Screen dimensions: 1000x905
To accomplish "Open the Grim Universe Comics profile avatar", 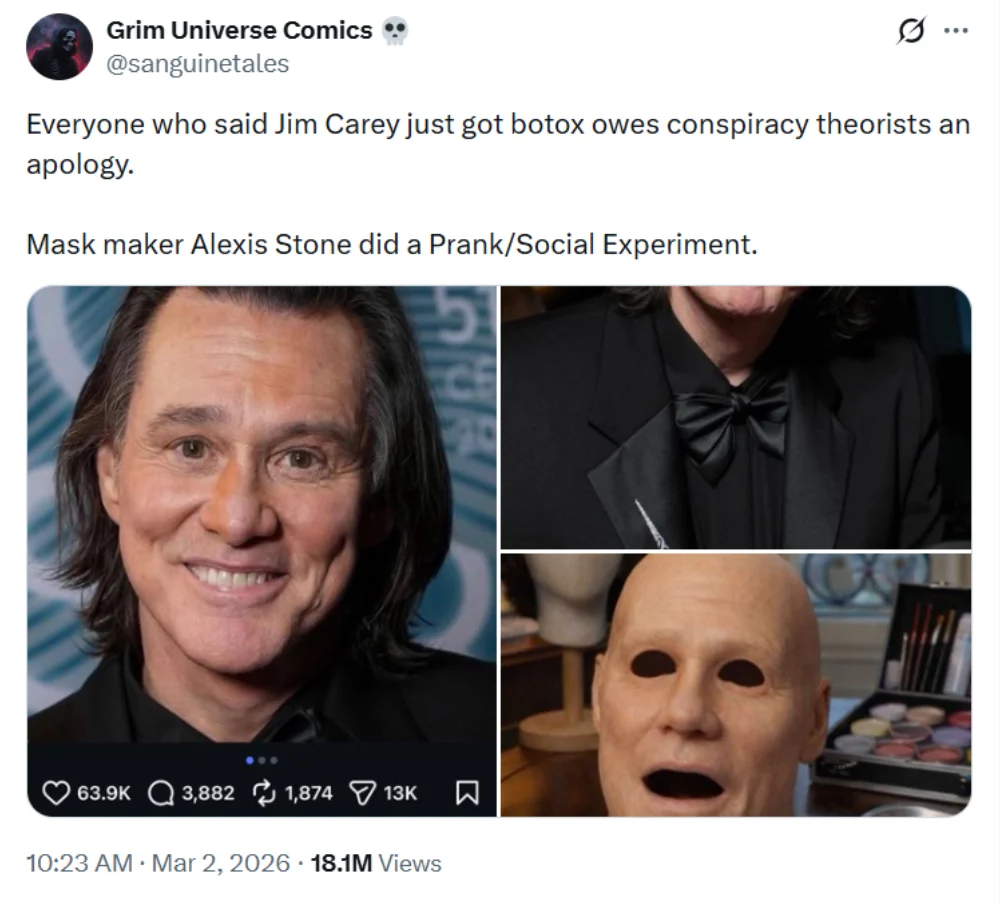I will tap(59, 47).
